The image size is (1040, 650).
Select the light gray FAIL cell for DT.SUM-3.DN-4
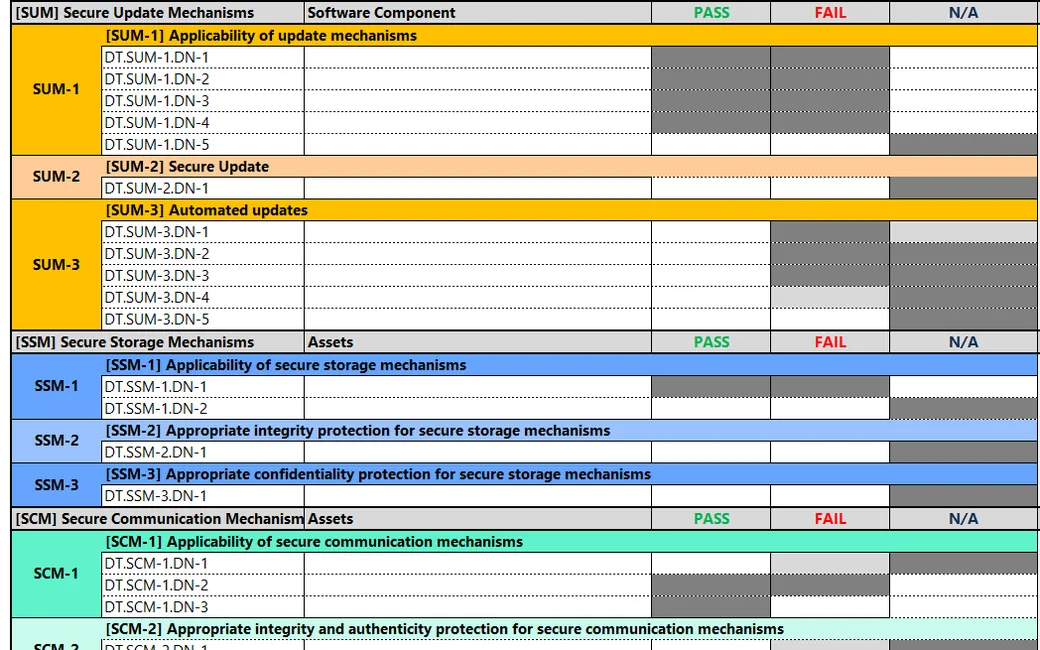pos(830,297)
